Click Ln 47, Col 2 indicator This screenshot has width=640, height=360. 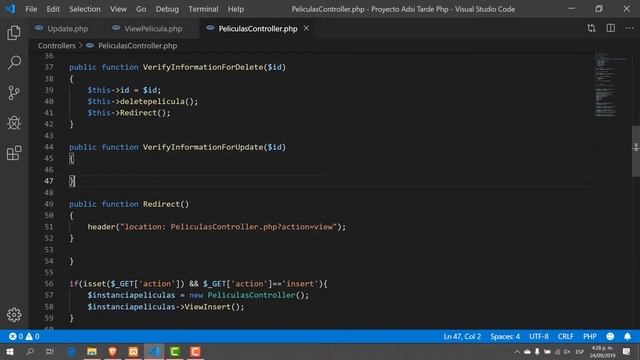pos(462,336)
